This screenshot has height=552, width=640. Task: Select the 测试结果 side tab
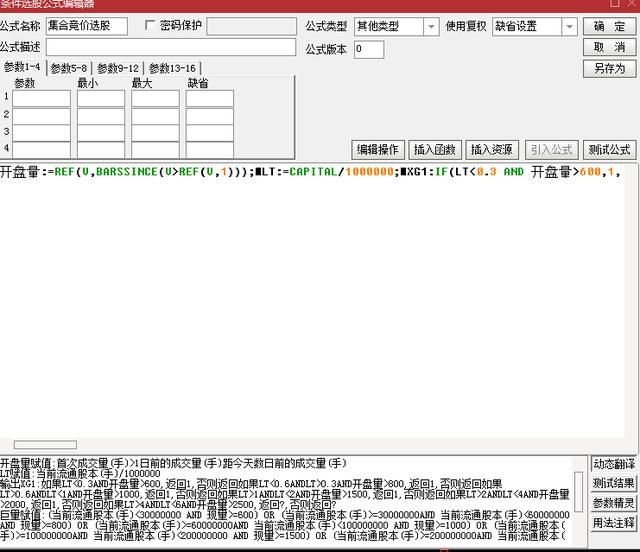tap(613, 483)
